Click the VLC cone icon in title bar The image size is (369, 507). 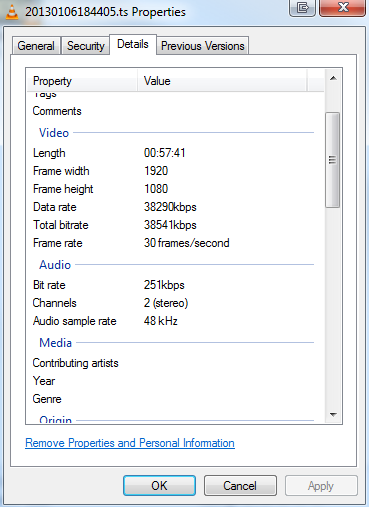click(x=12, y=12)
